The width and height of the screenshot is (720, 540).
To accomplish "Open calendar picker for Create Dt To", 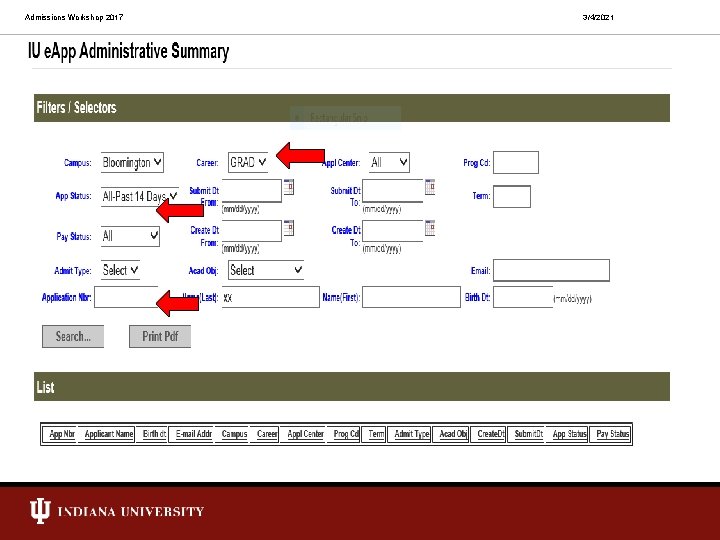I will pos(430,228).
